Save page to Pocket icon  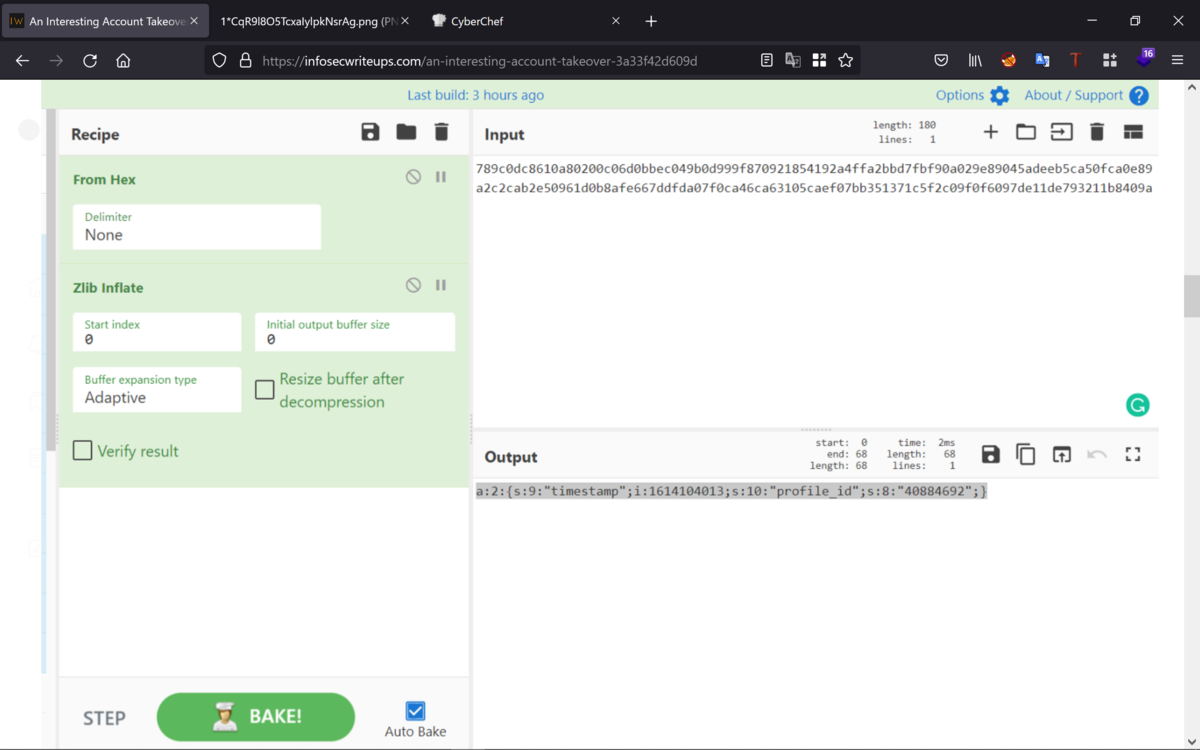point(941,60)
